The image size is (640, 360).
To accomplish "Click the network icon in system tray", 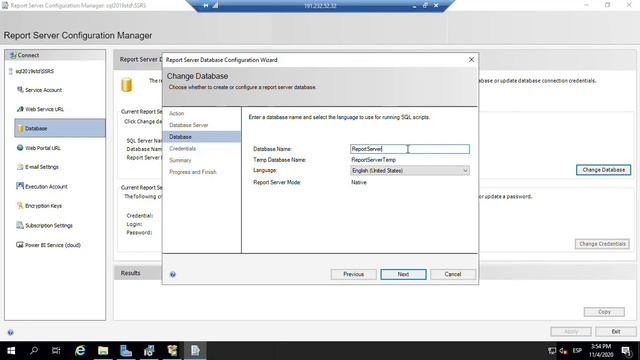I will 552,351.
